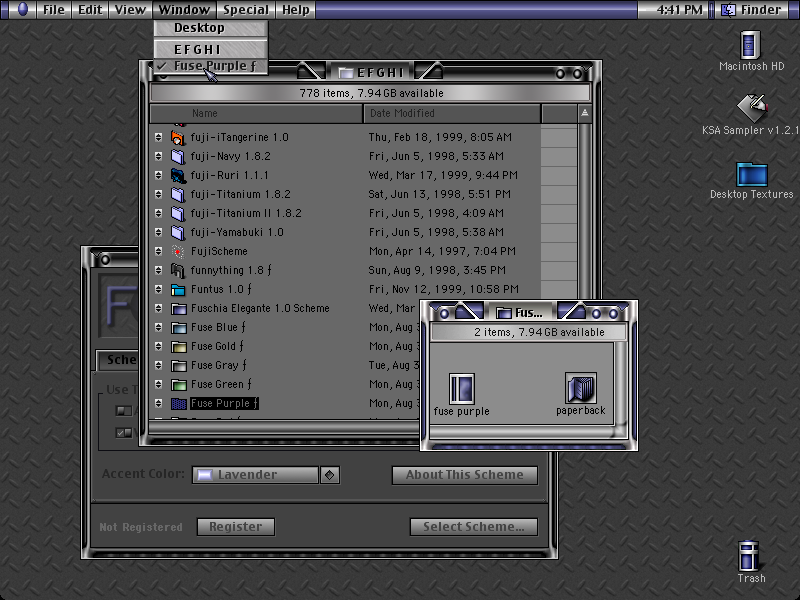Image resolution: width=800 pixels, height=600 pixels.
Task: Click the Register button
Action: coord(236,527)
